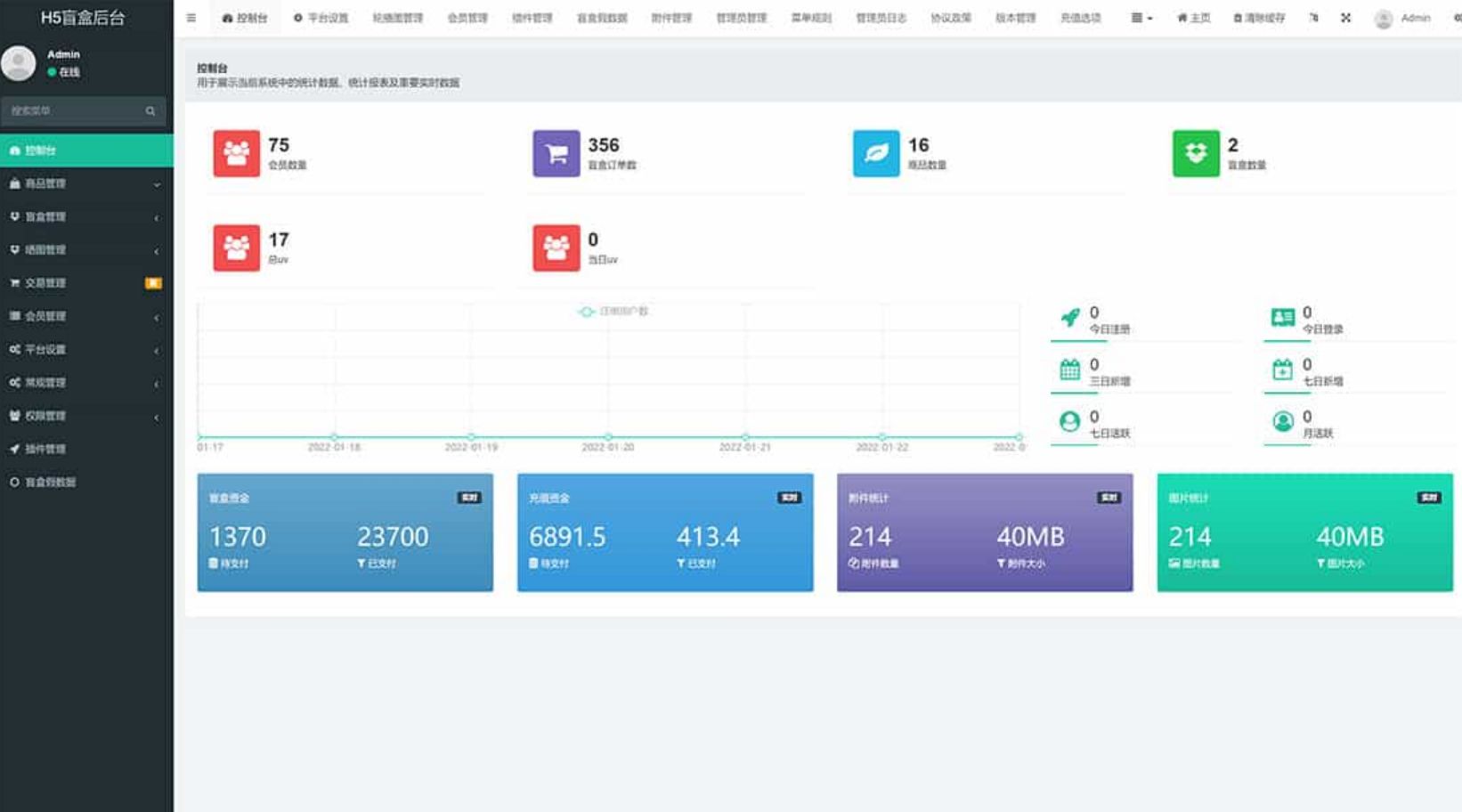Expand 商品管理 in the sidebar
The image size is (1462, 812).
click(85, 183)
